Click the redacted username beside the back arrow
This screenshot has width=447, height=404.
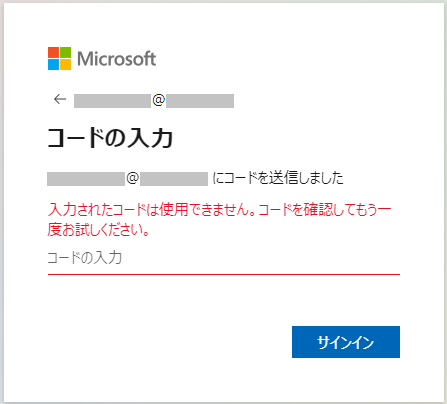pos(112,101)
